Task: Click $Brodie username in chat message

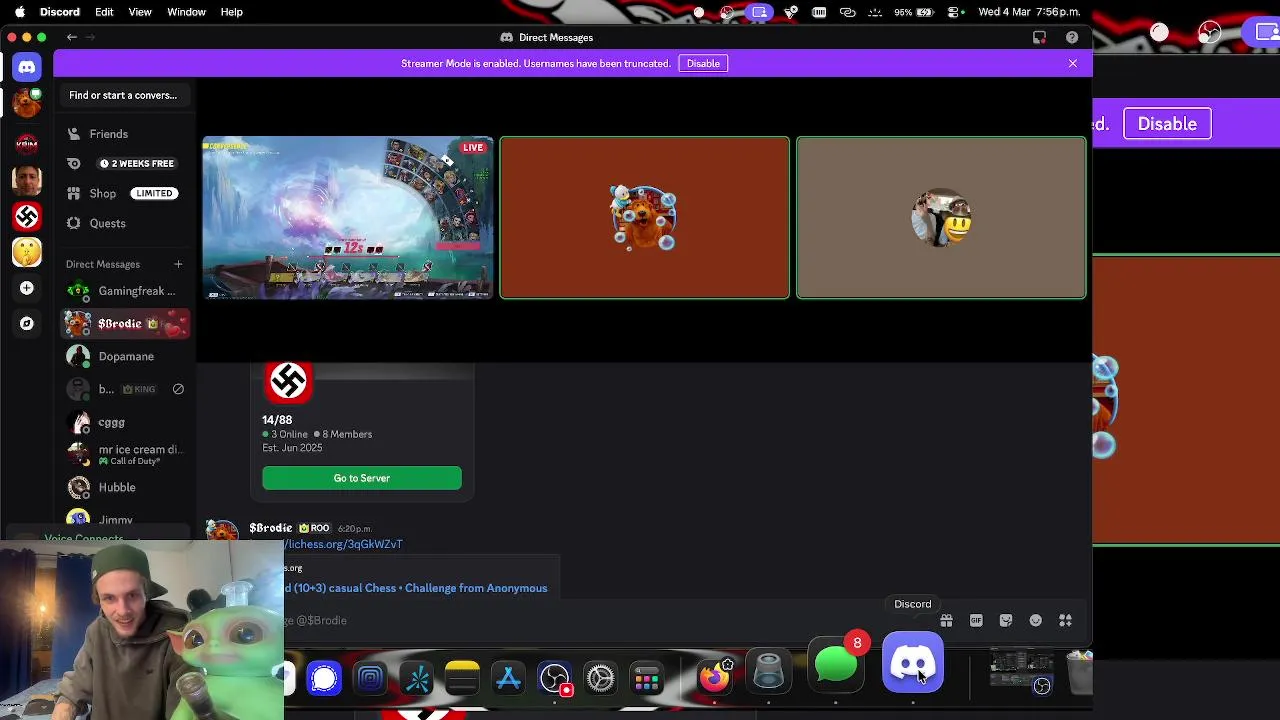Action: click(270, 528)
